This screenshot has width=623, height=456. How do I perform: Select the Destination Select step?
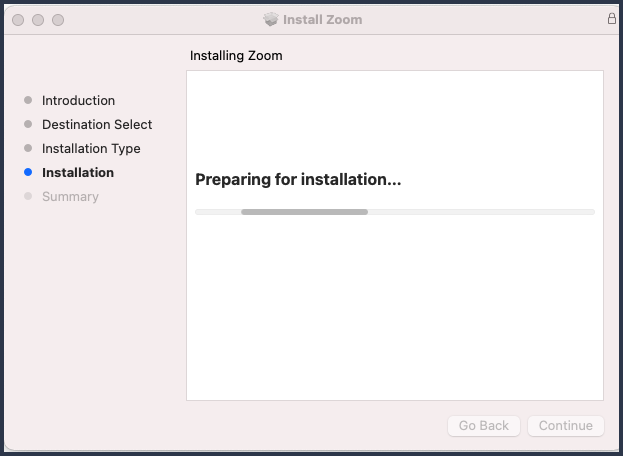click(x=97, y=124)
